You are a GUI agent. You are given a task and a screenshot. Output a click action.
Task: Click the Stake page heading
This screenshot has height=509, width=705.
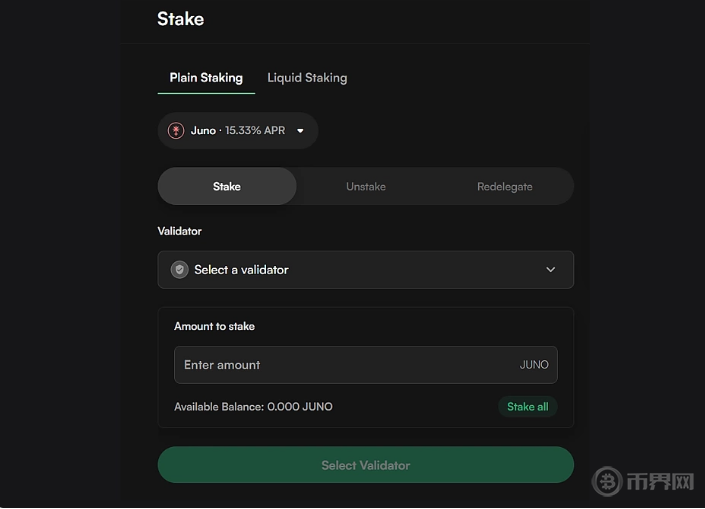point(180,18)
